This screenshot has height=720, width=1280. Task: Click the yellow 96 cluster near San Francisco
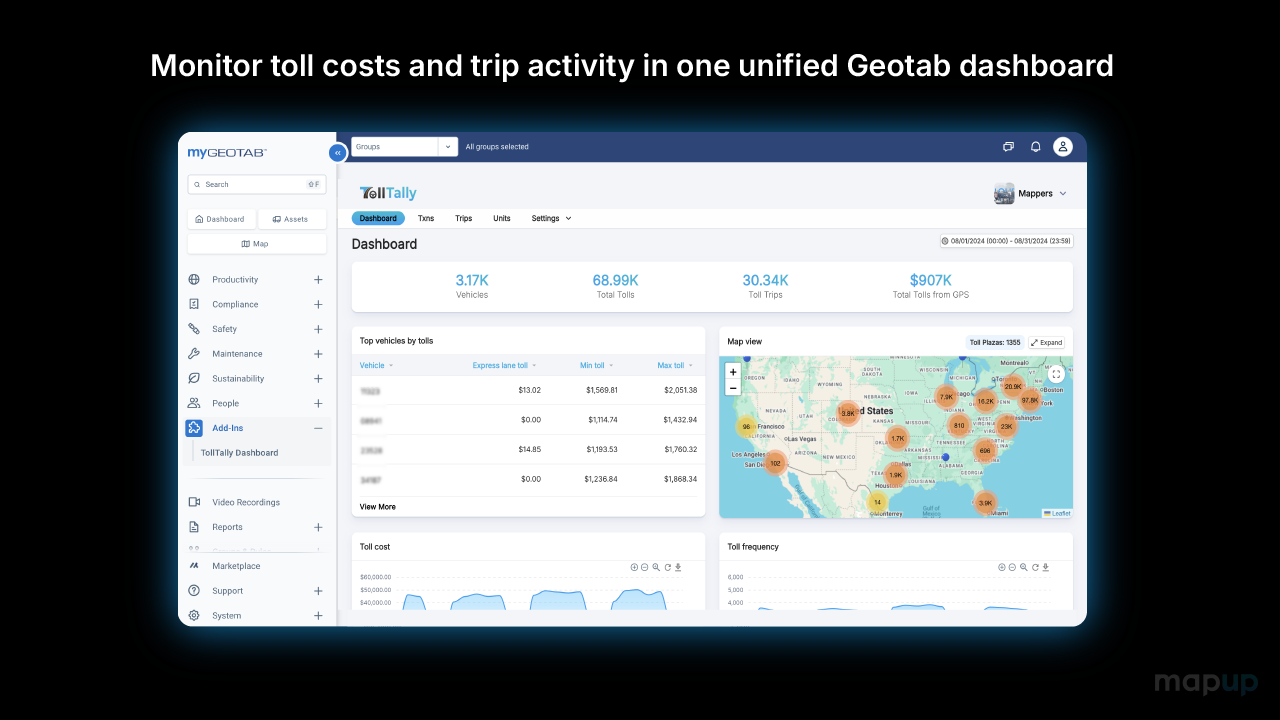(746, 427)
